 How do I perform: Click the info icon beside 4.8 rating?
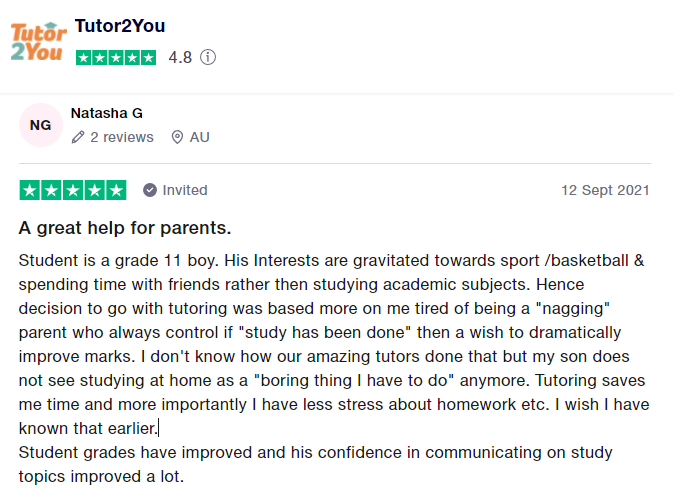pyautogui.click(x=208, y=57)
